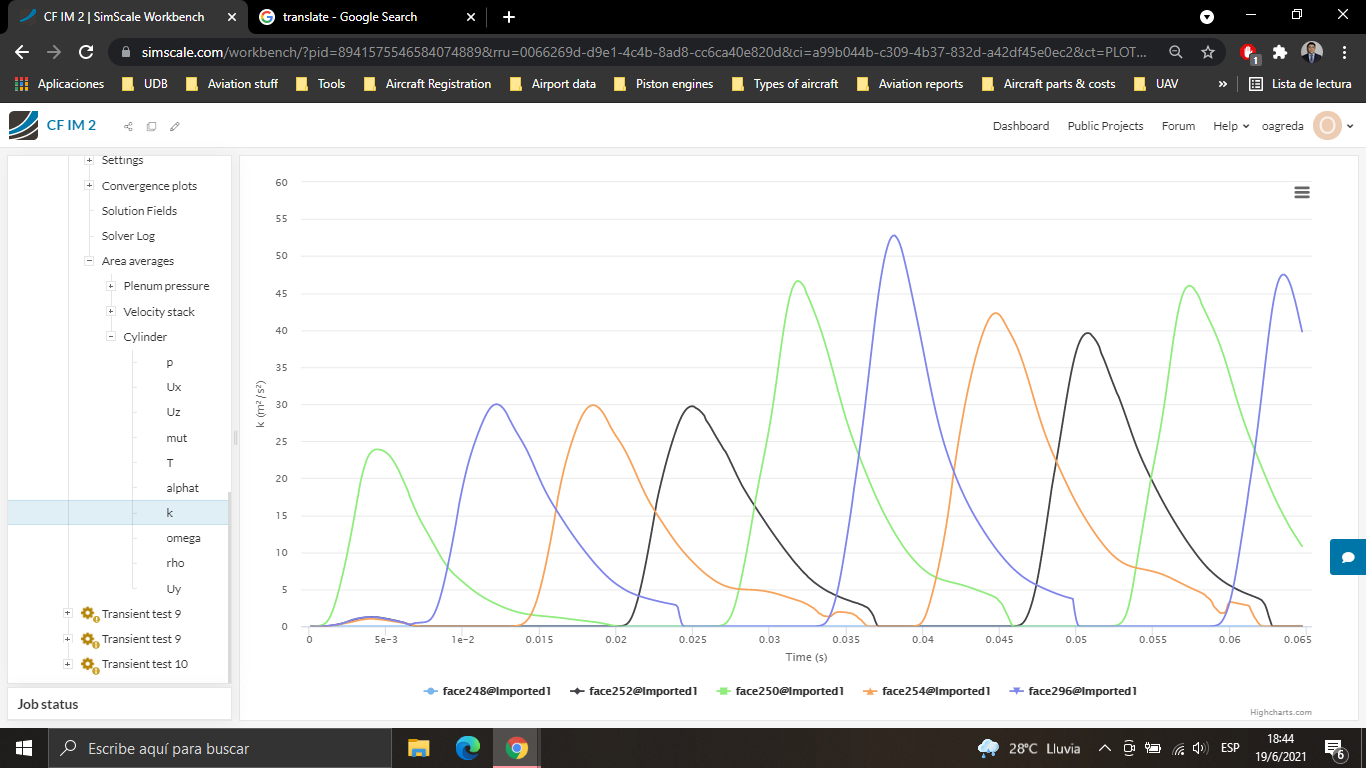Image resolution: width=1366 pixels, height=768 pixels.
Task: Toggle the face252@Imported1 series in legend
Action: (633, 691)
